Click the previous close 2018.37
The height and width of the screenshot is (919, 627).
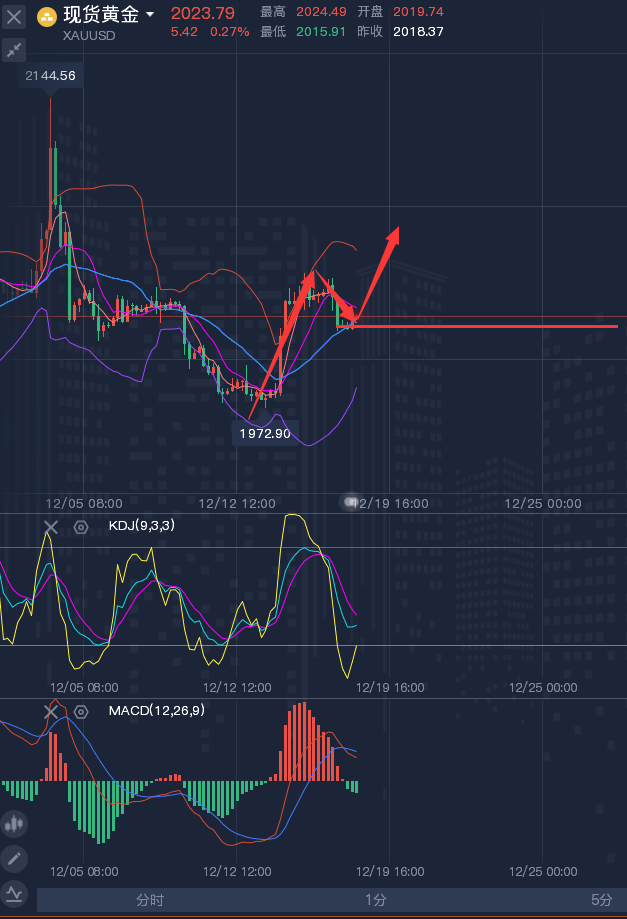tap(418, 32)
